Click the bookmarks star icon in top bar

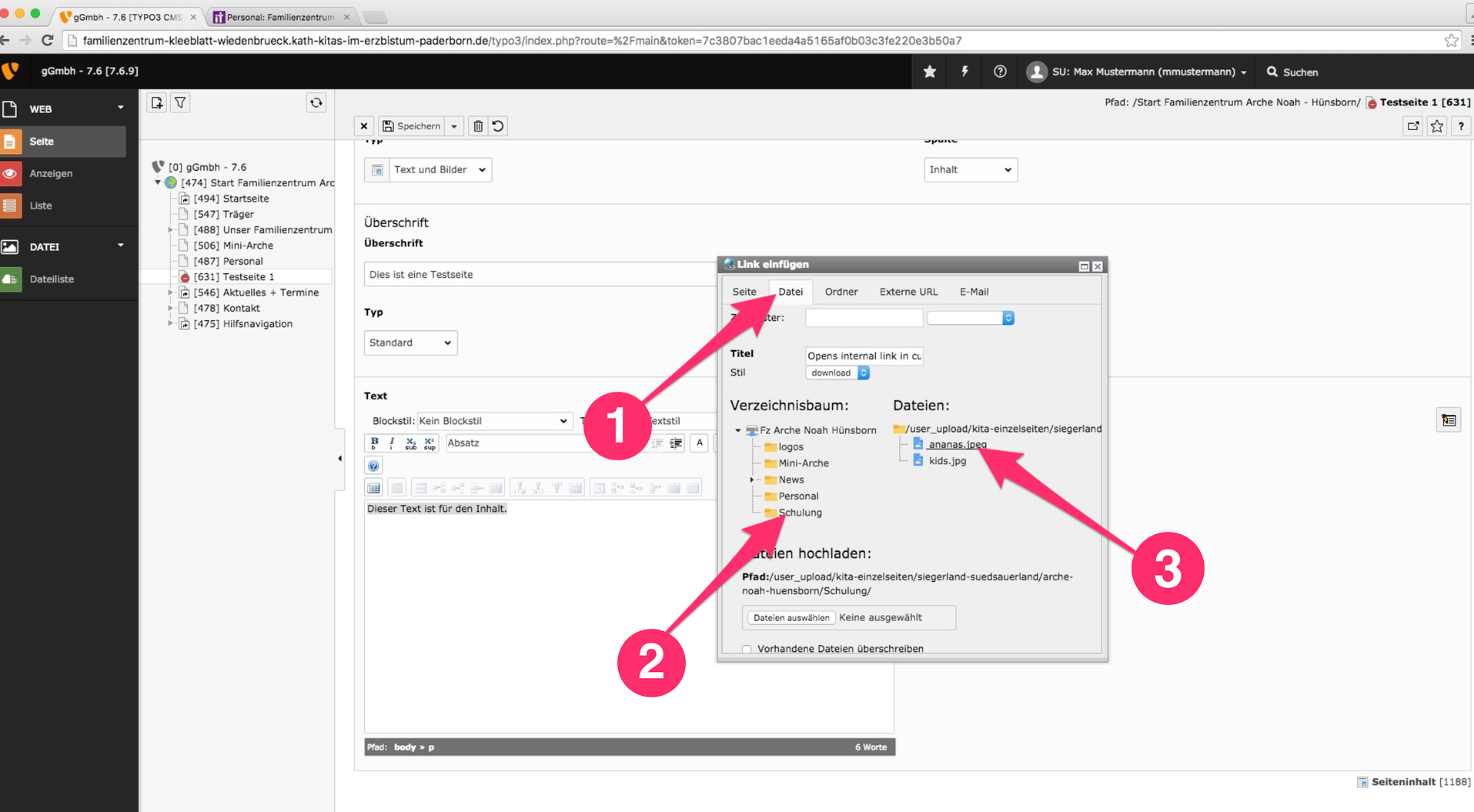[930, 72]
